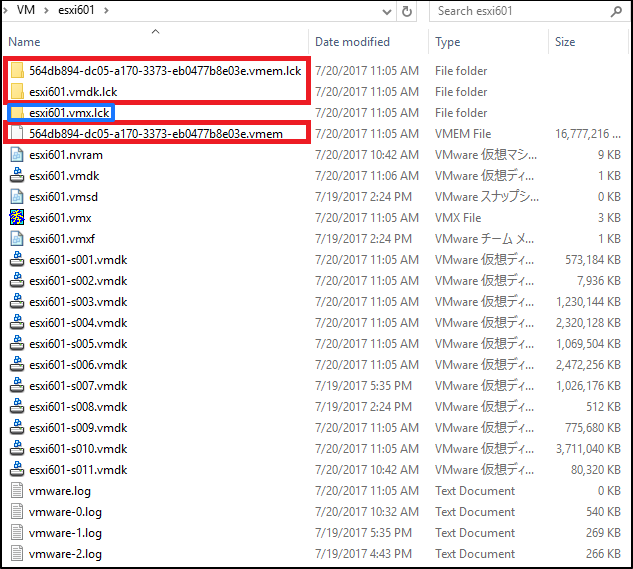This screenshot has width=633, height=569.
Task: Click esxi601-s005.vmdk disk icon
Action: 17,344
